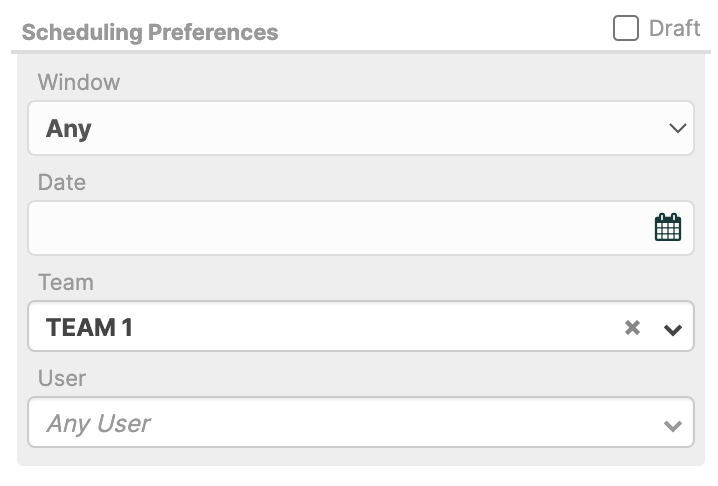Open the Window combo box showing Any
The width and height of the screenshot is (718, 486).
coord(361,128)
